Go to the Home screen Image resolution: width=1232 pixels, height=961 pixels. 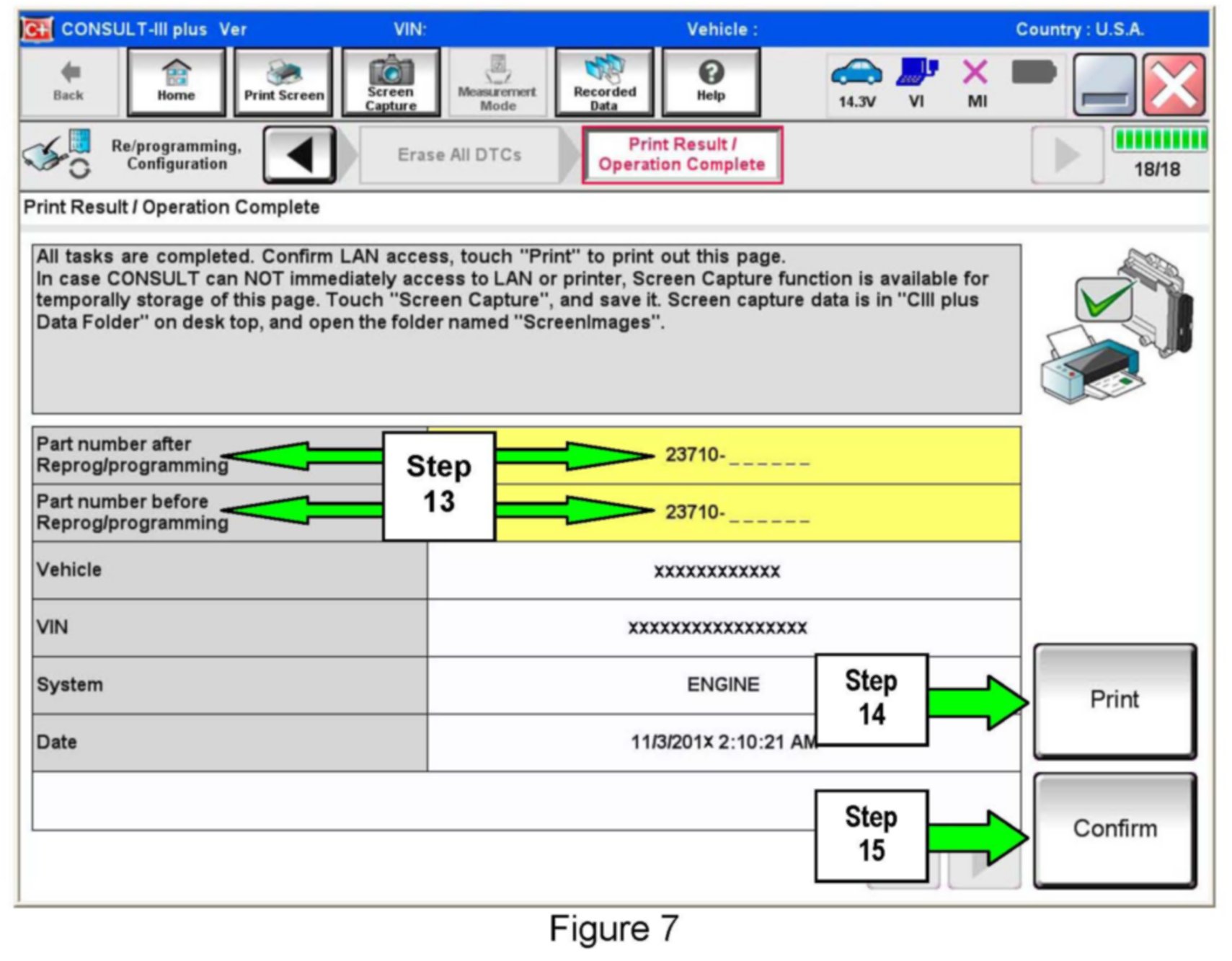coord(176,82)
